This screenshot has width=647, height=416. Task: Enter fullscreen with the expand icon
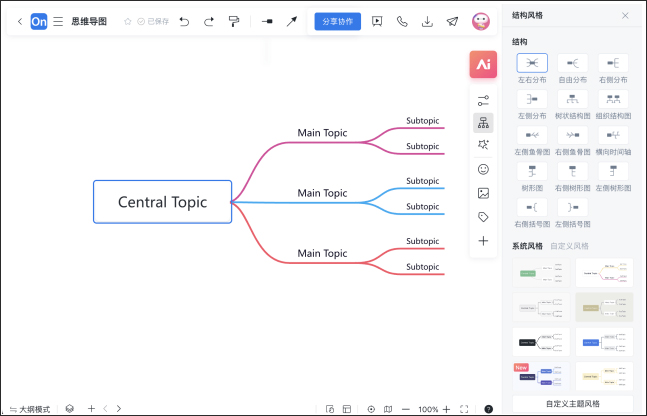[x=464, y=409]
